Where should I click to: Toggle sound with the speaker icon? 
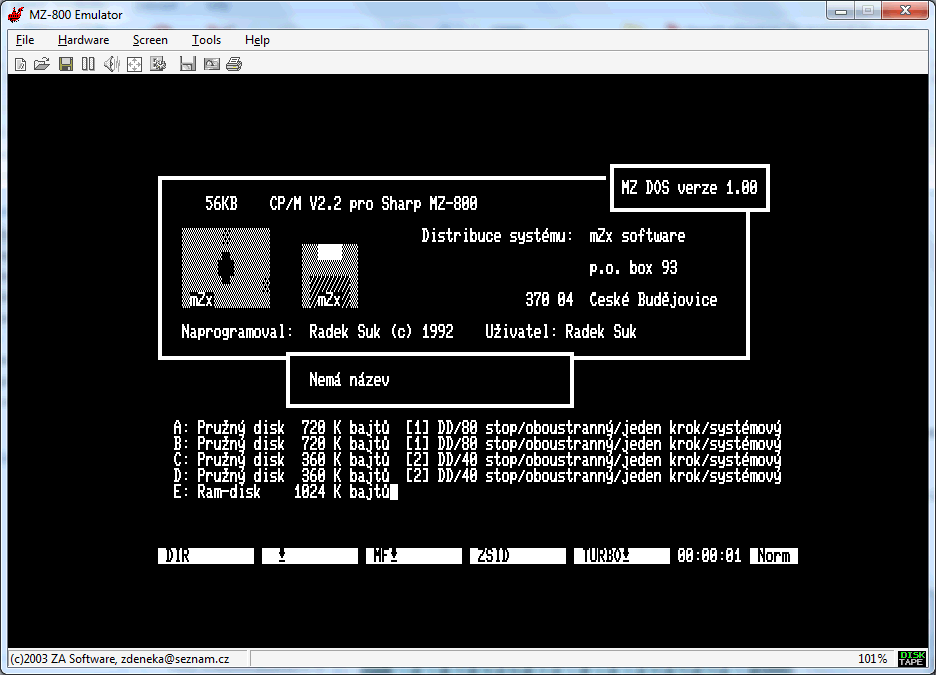pyautogui.click(x=112, y=64)
